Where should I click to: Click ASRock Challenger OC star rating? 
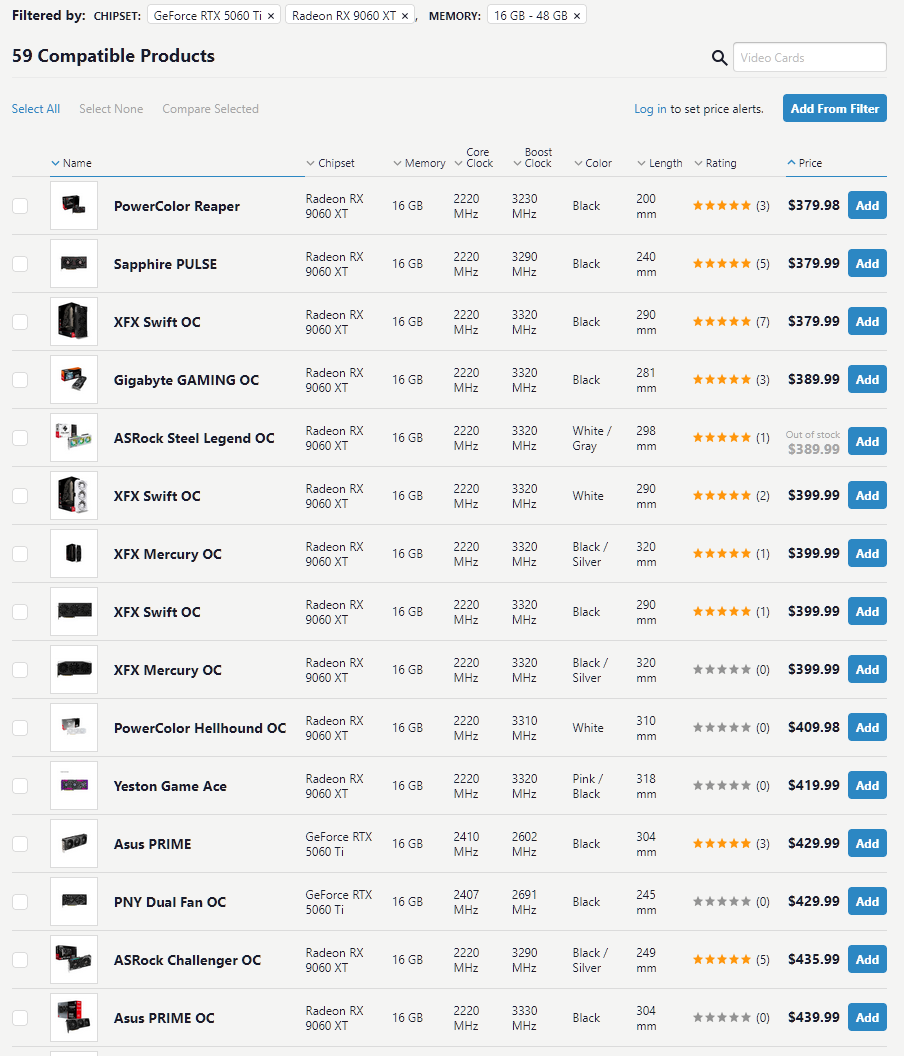click(x=721, y=959)
